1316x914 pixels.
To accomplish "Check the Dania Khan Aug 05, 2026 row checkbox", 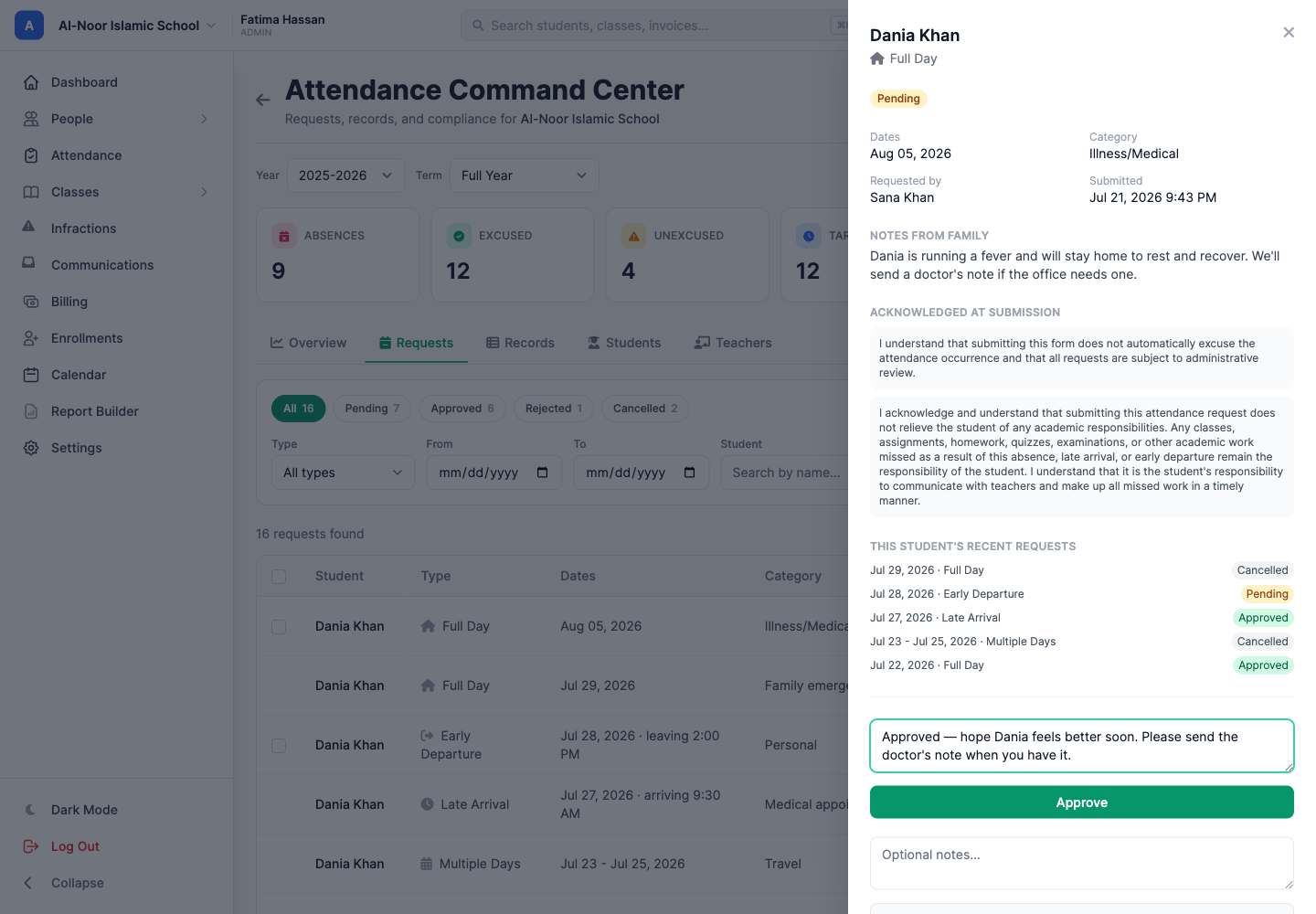I will point(279,627).
